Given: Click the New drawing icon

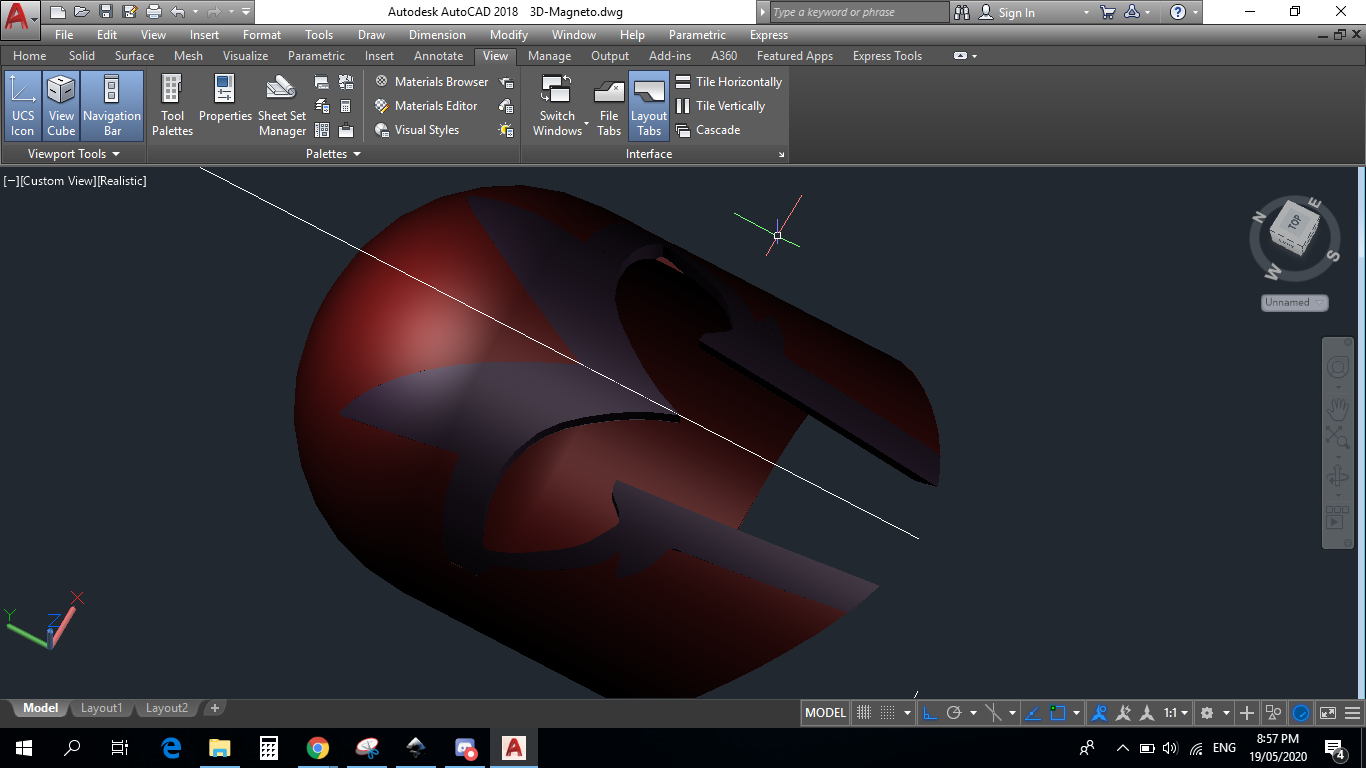Looking at the screenshot, I should click(x=57, y=12).
